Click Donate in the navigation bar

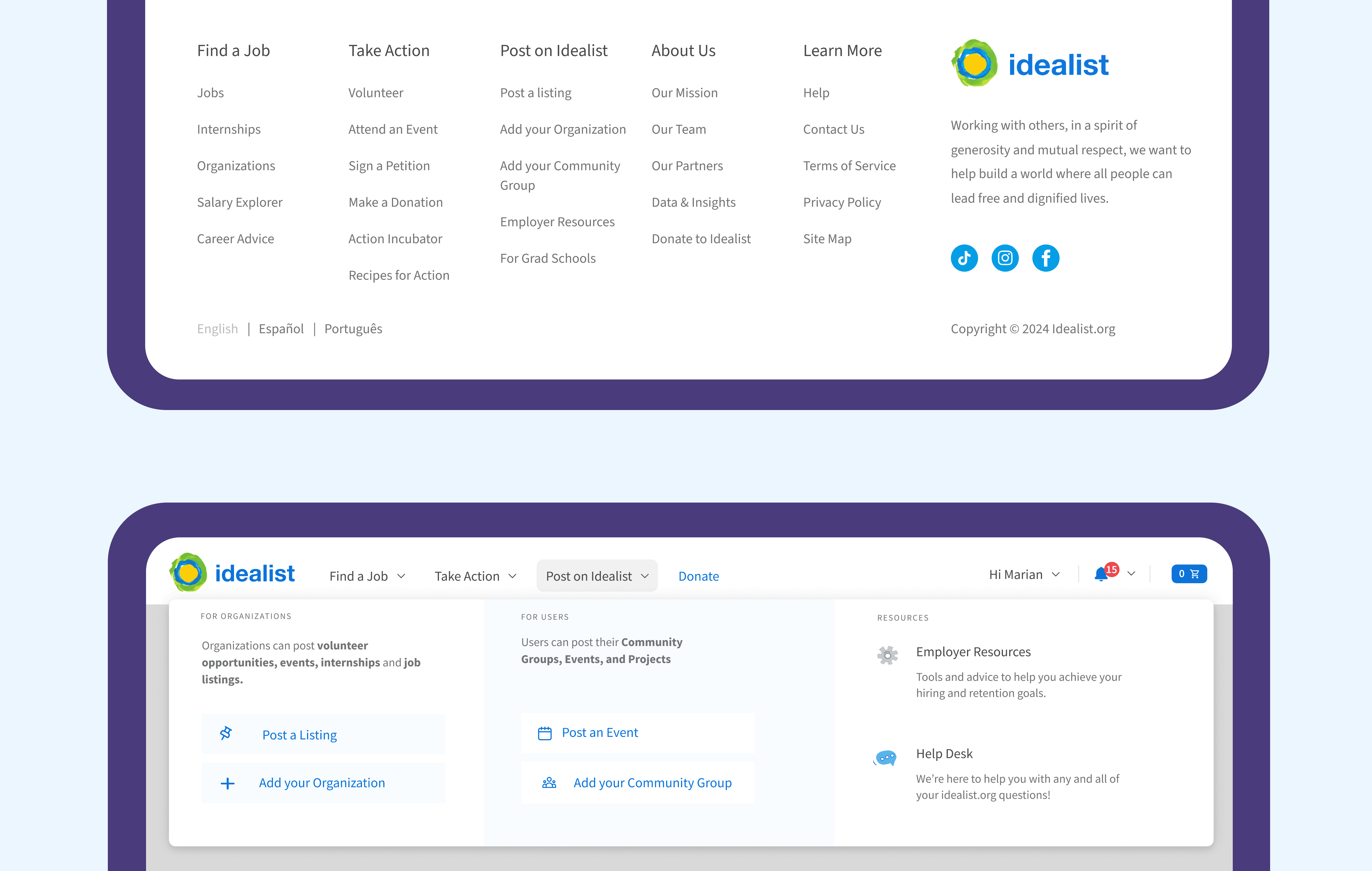point(698,576)
